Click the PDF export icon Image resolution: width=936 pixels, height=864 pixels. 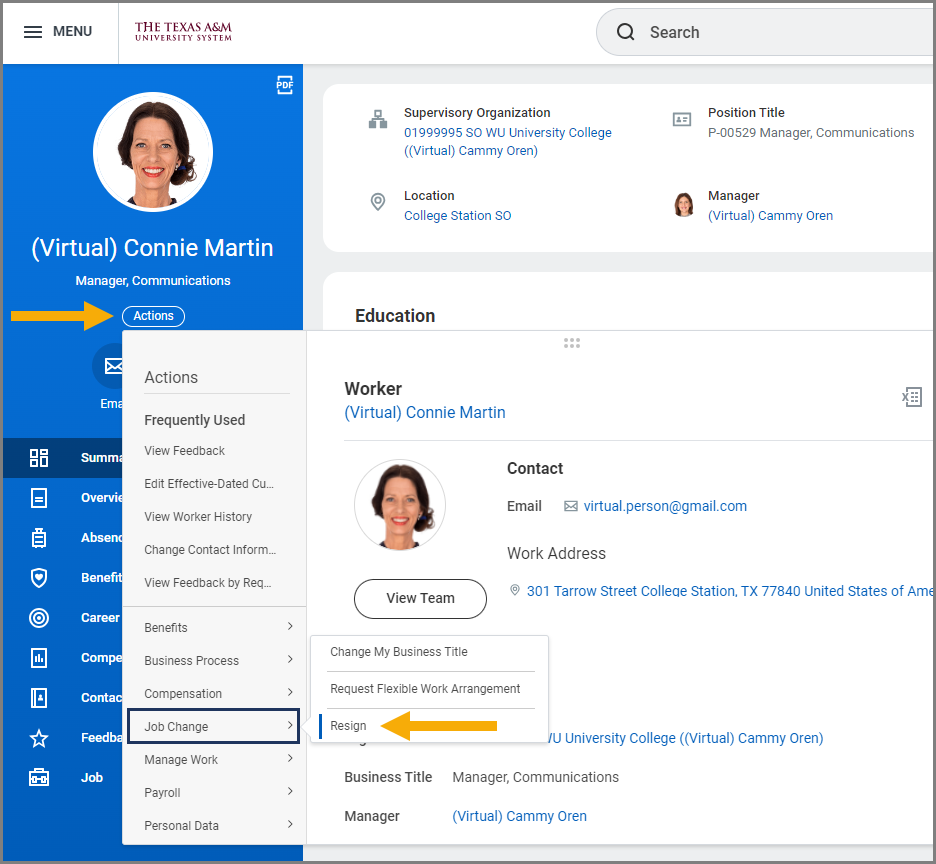pos(285,85)
